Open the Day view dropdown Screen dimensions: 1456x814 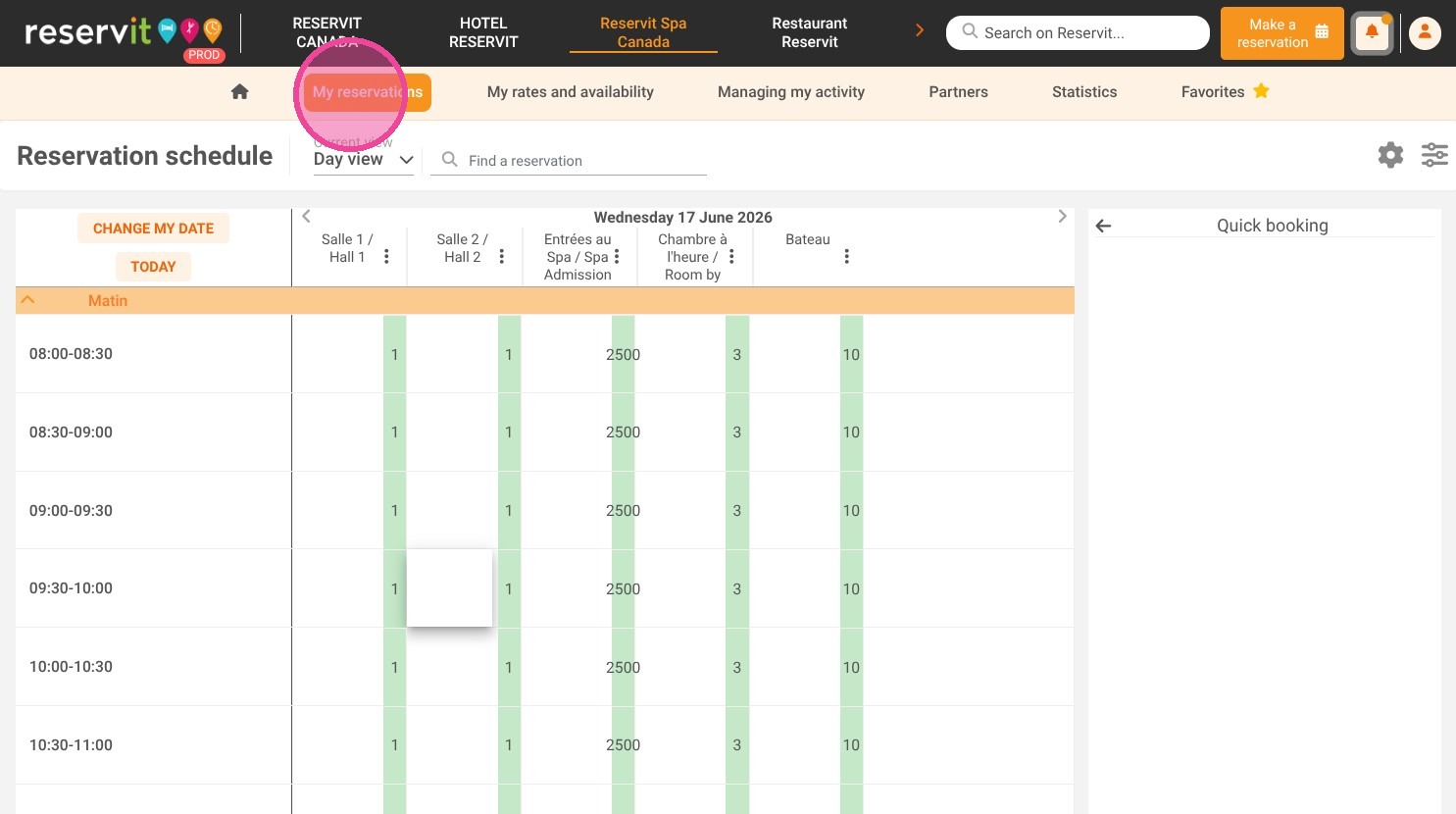pyautogui.click(x=364, y=159)
